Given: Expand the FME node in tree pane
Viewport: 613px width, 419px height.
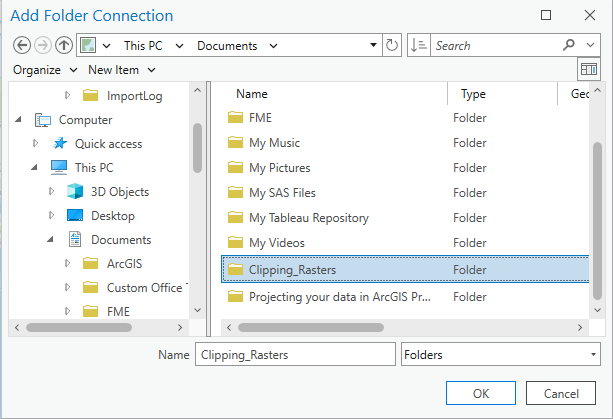Looking at the screenshot, I should [x=67, y=311].
